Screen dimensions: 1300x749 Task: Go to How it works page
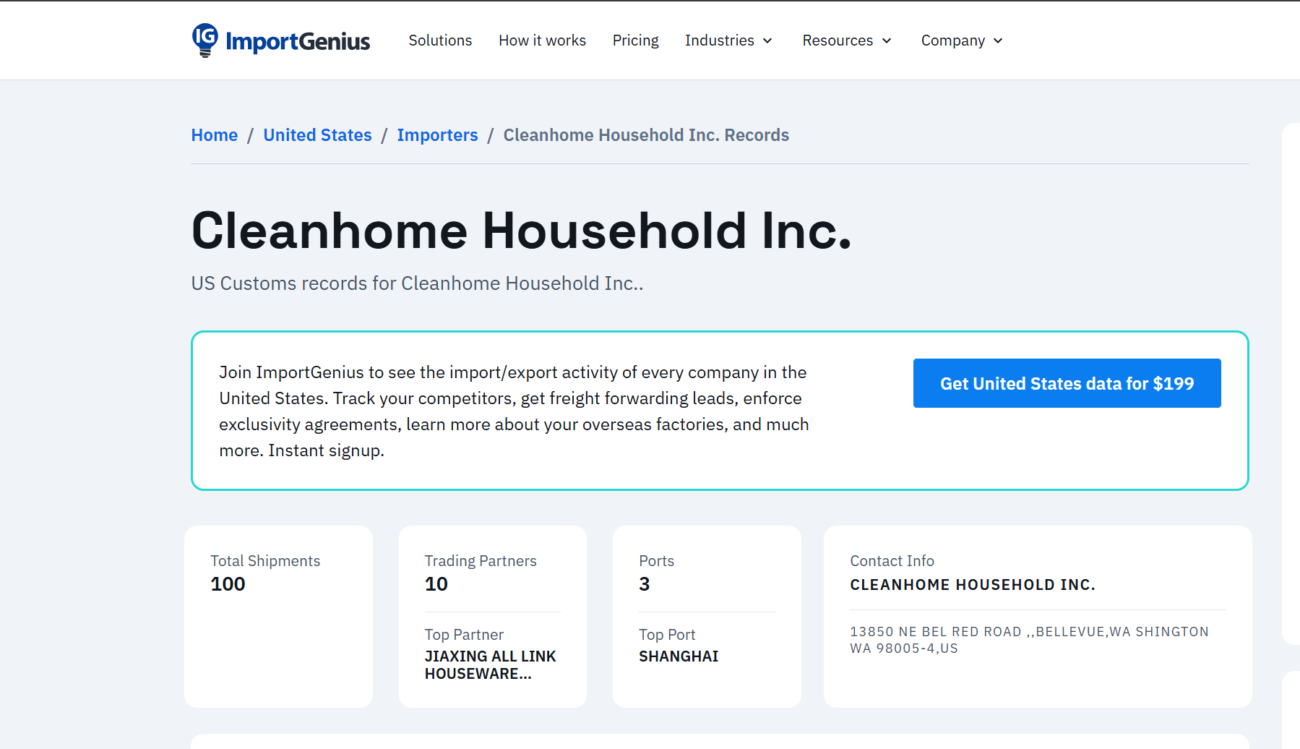542,40
